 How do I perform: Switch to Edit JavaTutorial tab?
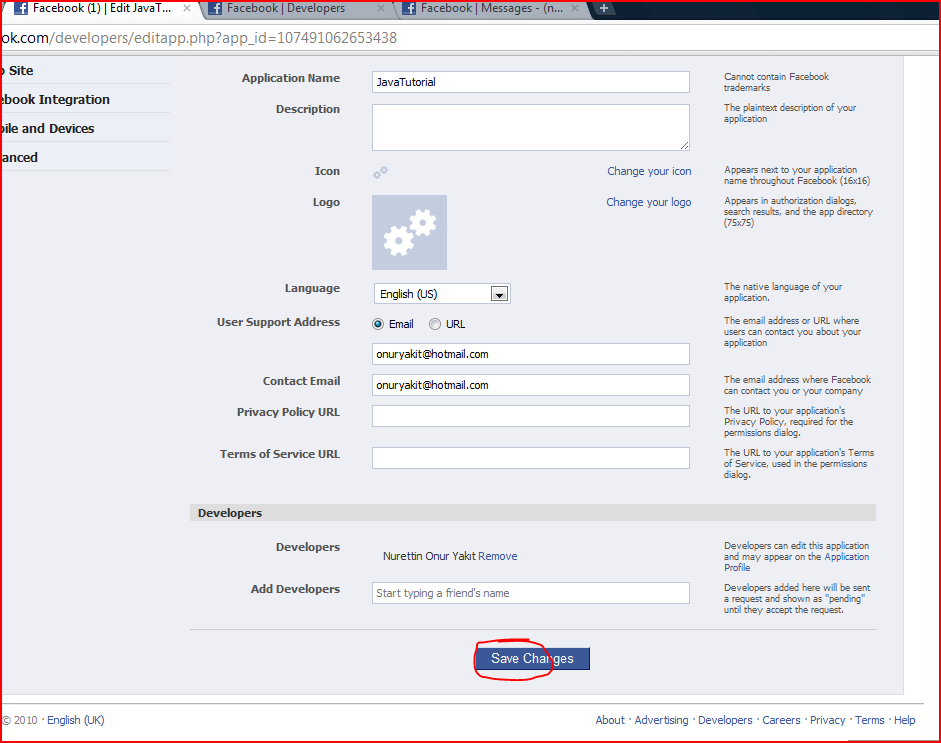point(99,8)
